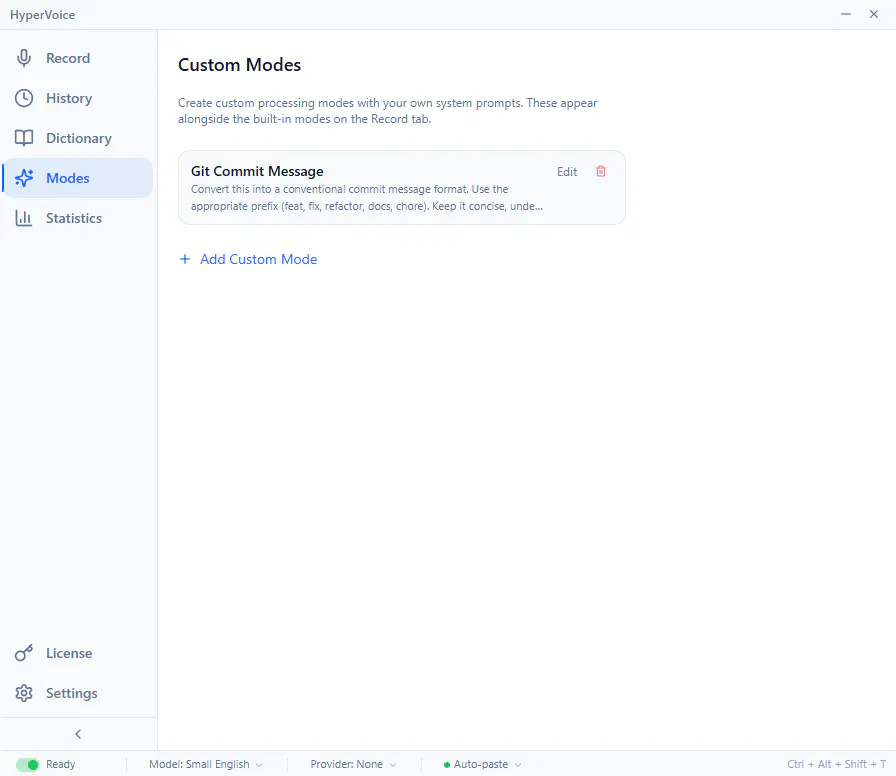Minimize the HyperVoice window
Viewport: 896px width, 776px height.
click(x=846, y=14)
